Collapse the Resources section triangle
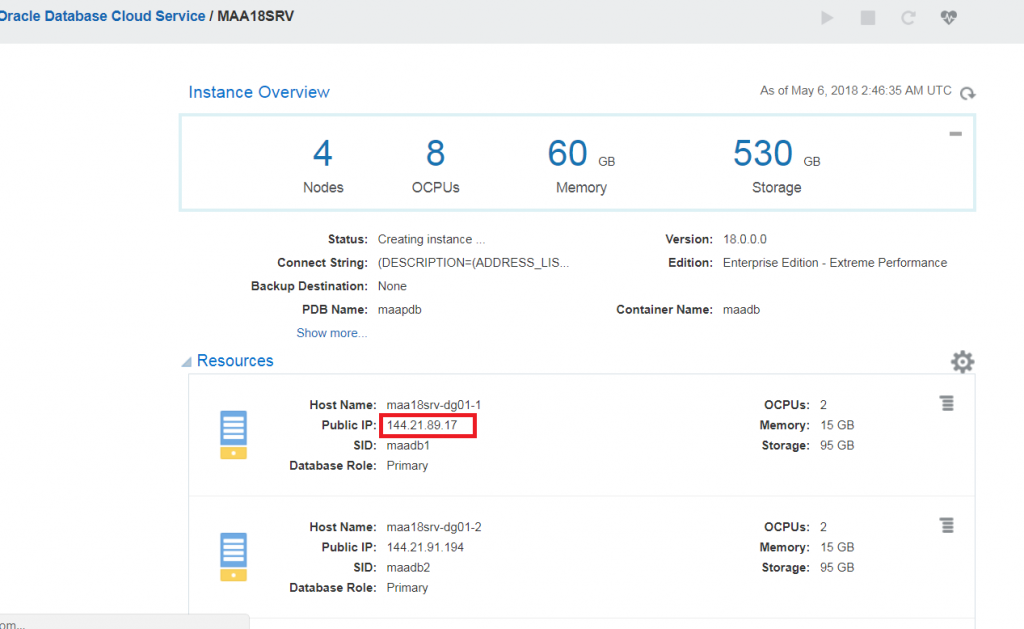1024x629 pixels. click(x=187, y=361)
